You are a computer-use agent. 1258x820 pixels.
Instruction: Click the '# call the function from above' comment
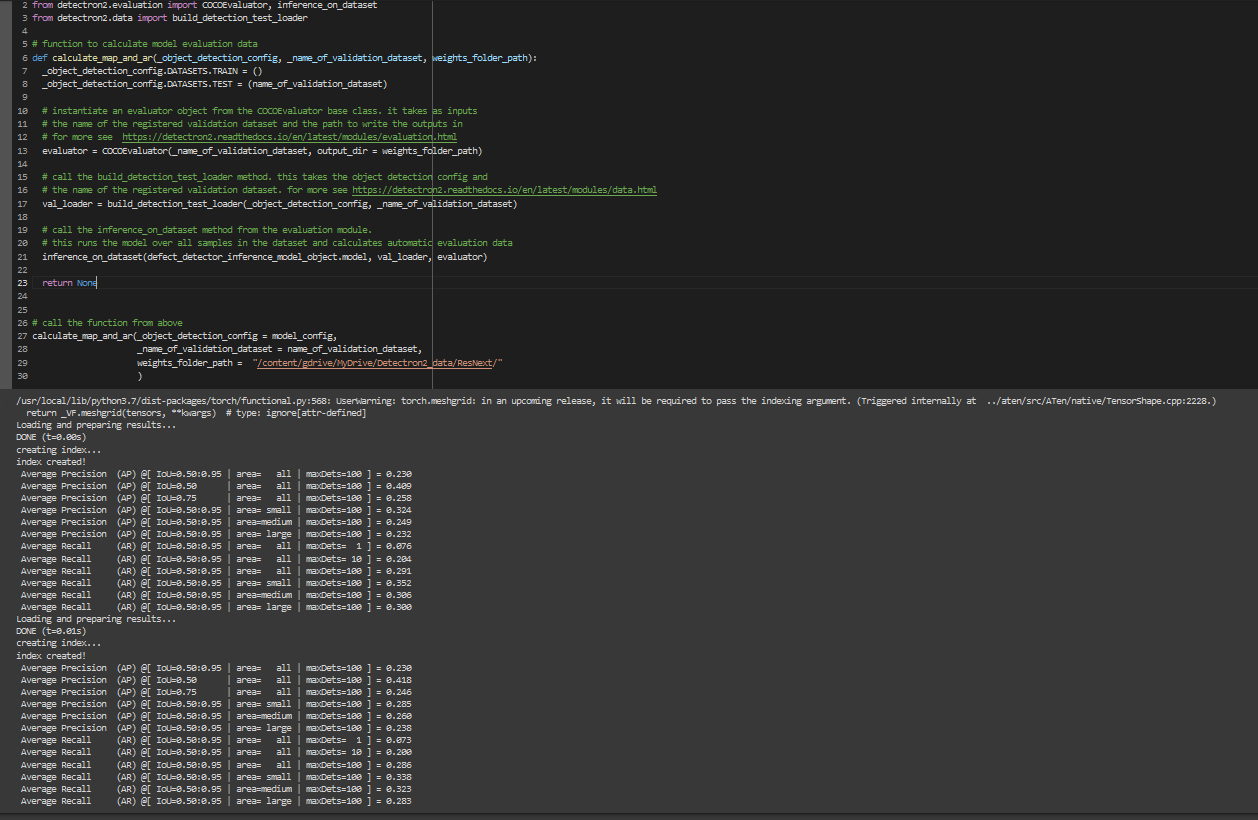tap(107, 323)
